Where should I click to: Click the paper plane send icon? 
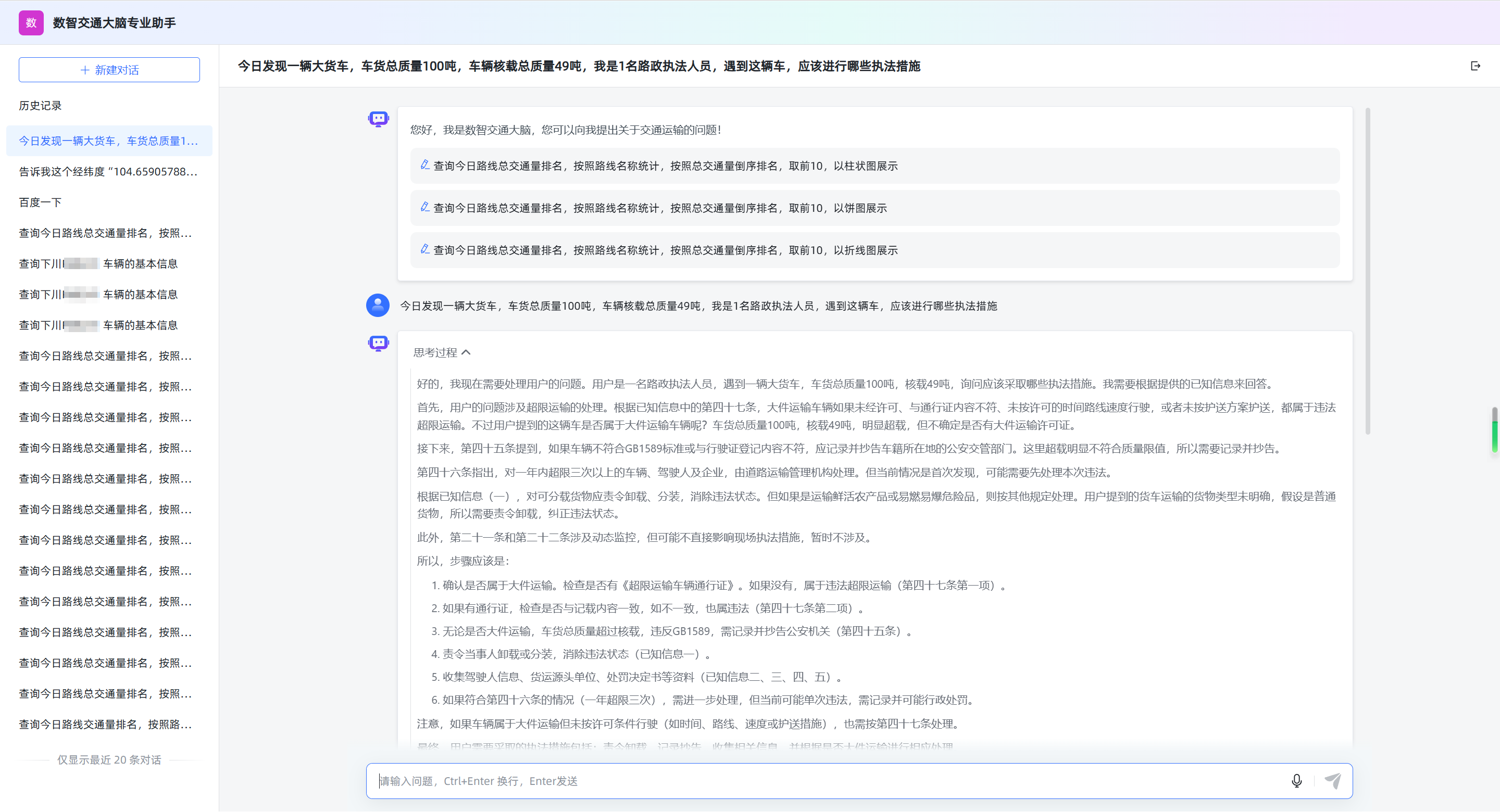coord(1332,781)
